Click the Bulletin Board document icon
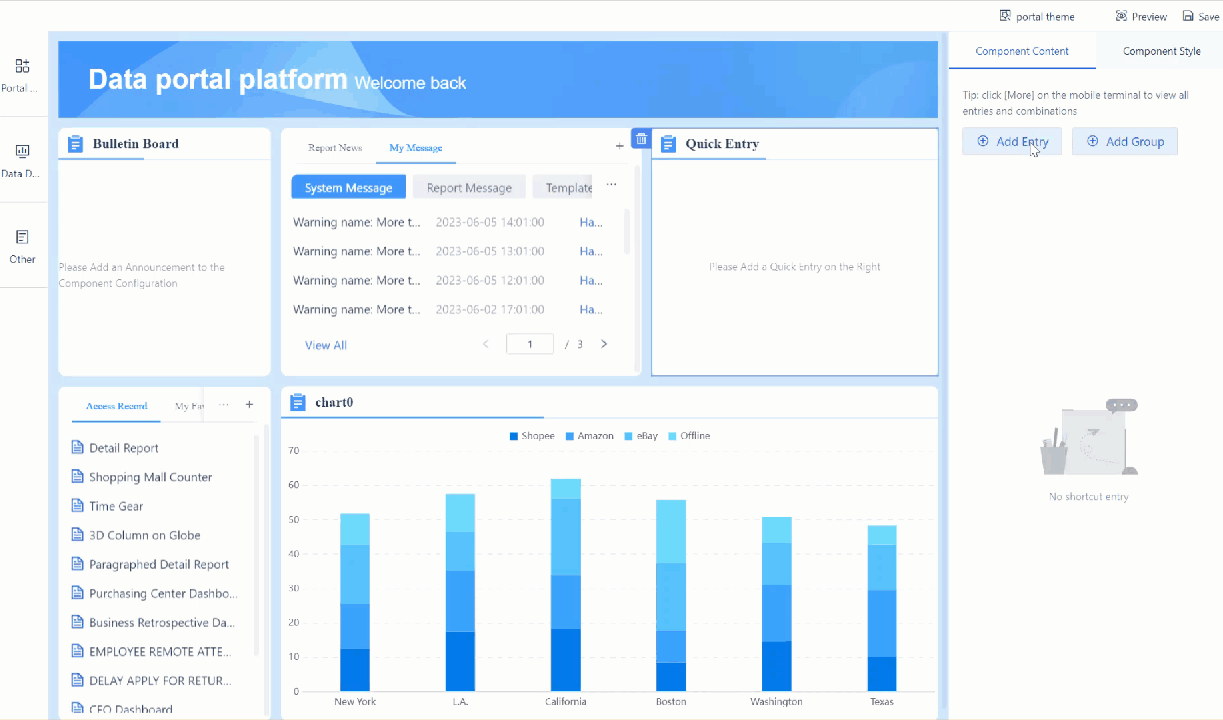 [x=75, y=144]
